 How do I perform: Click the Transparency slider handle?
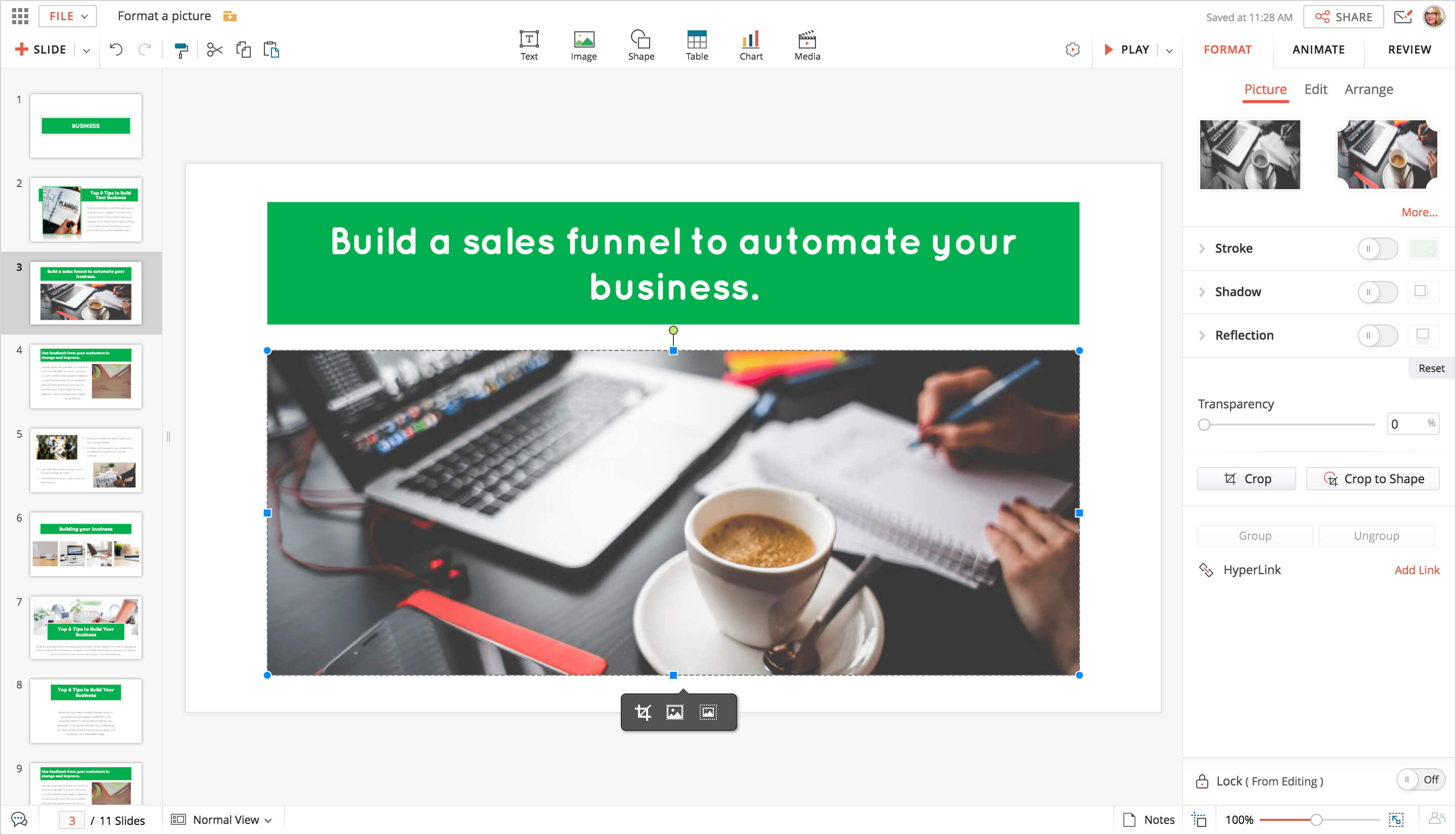coord(1204,425)
